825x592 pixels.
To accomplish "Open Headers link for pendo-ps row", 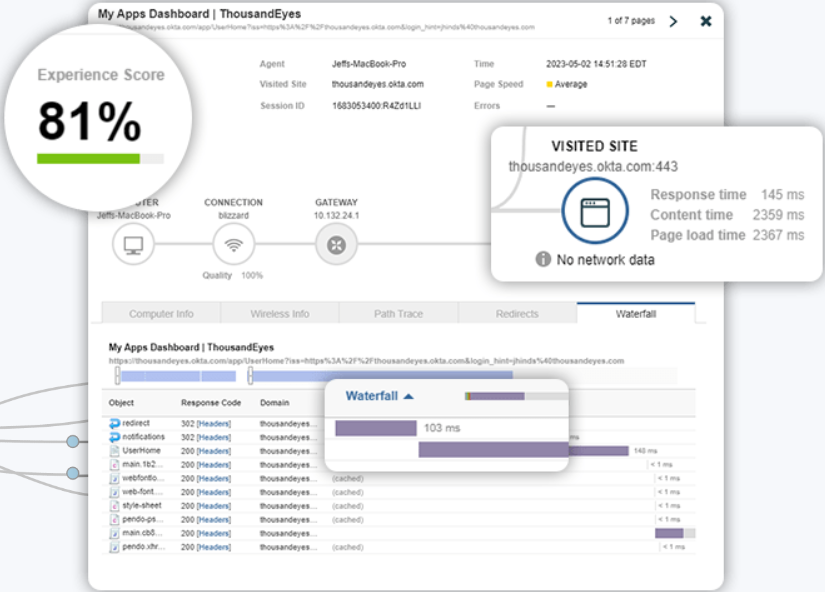I will point(214,519).
